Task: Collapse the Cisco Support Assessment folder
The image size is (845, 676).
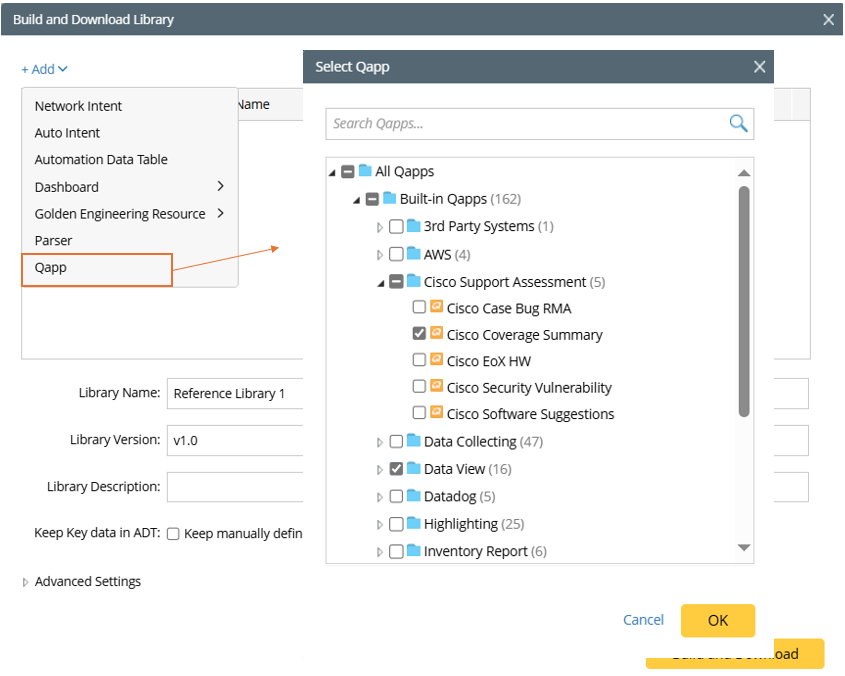Action: tap(380, 283)
